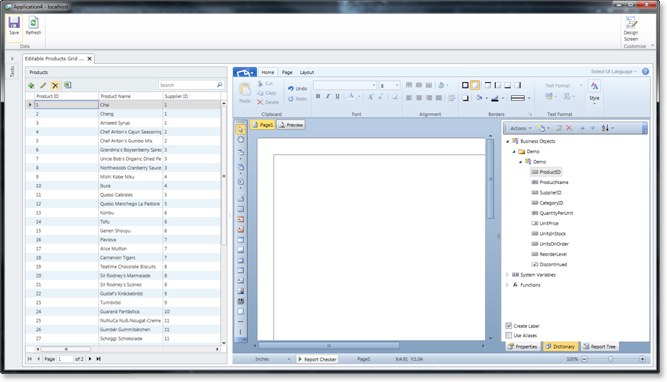
Task: Enable the Use Aliases checkbox
Action: tap(508, 336)
